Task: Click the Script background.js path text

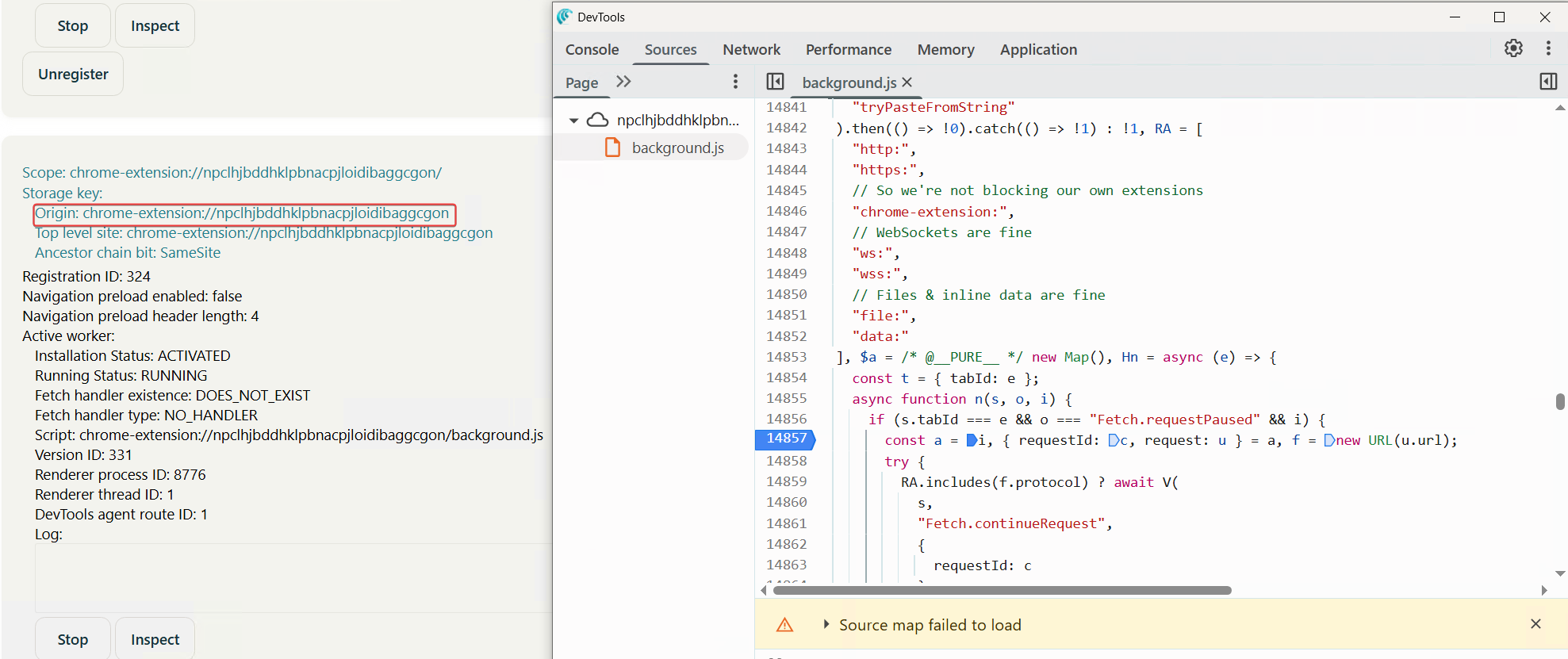Action: coord(289,435)
